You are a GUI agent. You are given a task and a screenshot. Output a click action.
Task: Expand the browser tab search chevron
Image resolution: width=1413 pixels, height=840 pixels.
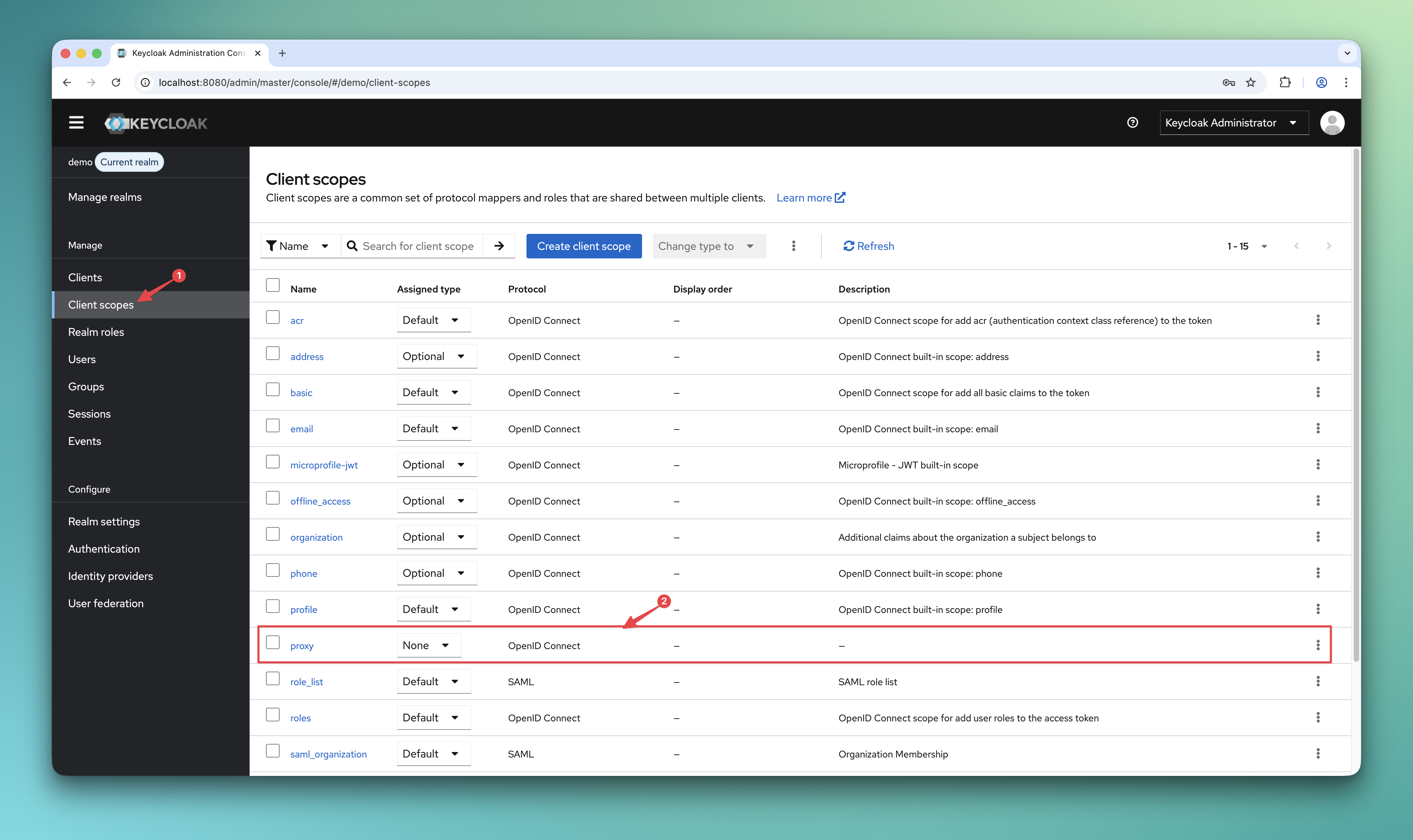(1347, 53)
